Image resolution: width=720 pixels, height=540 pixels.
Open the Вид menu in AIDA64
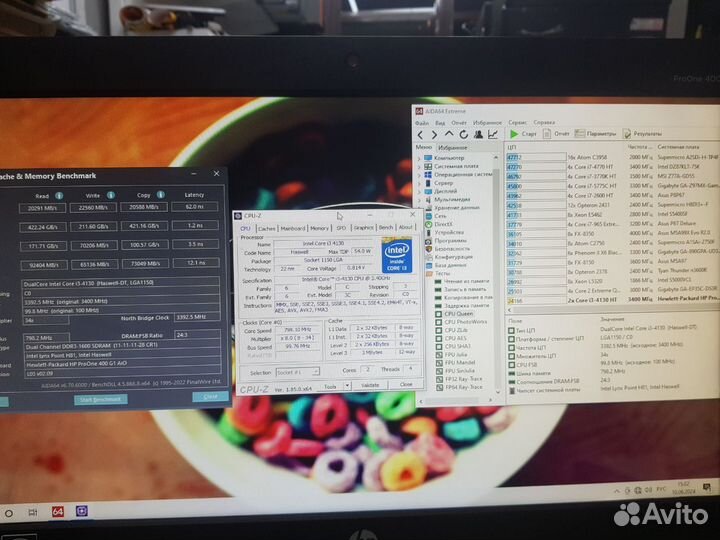[x=440, y=123]
